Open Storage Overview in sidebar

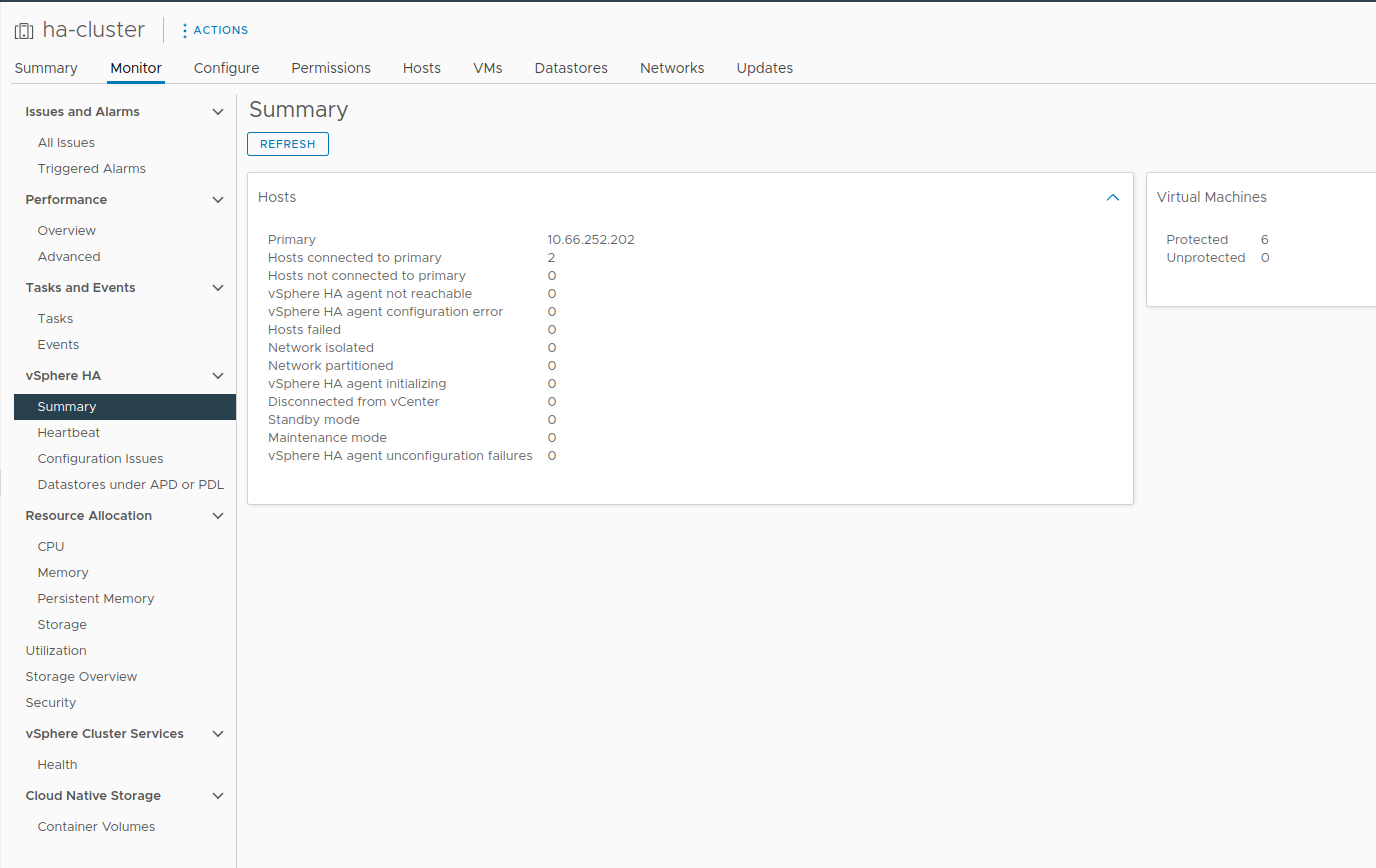pos(81,677)
